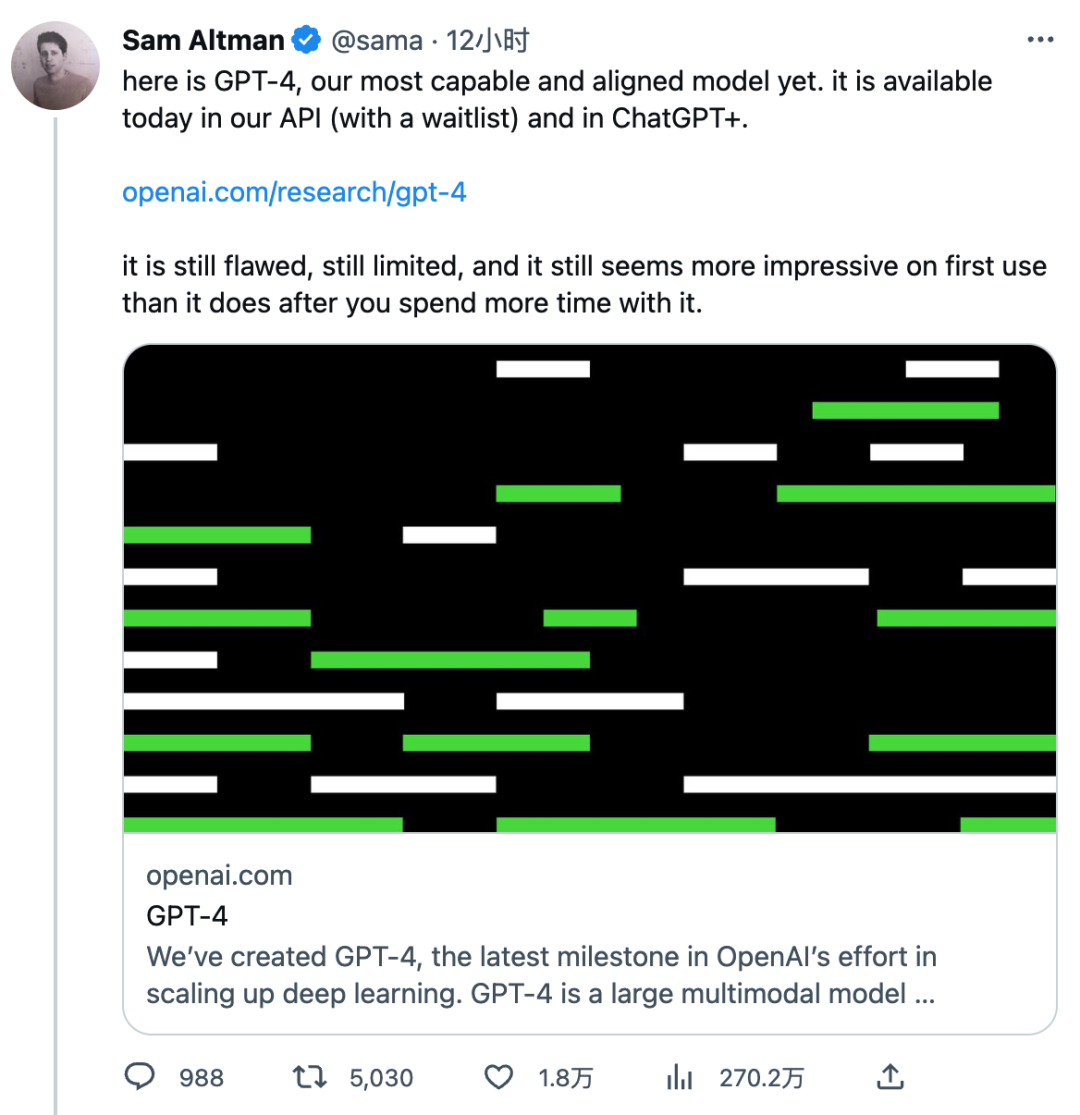Click the retweet icon below the tweet
Viewport: 1080px width, 1115px height.
(x=310, y=1077)
